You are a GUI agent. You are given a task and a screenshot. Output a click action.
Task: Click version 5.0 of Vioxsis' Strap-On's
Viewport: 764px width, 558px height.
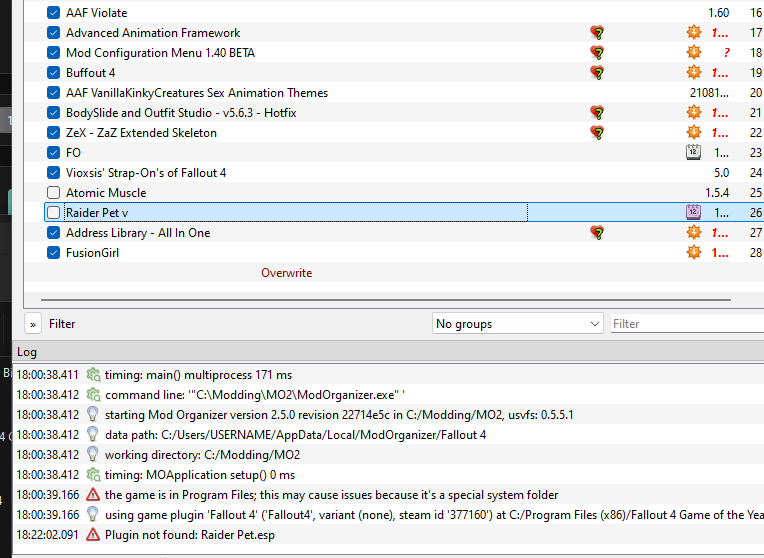coord(722,173)
